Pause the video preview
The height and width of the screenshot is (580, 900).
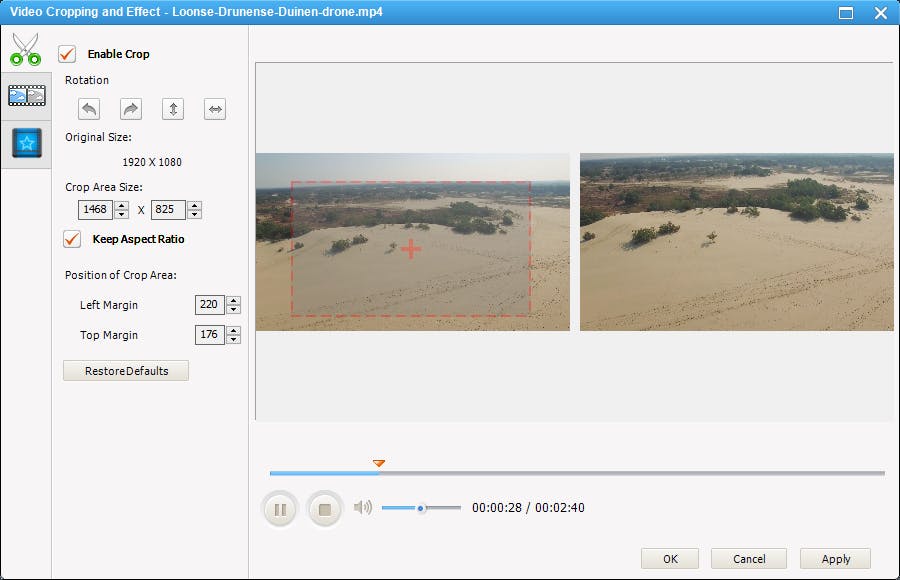point(280,509)
